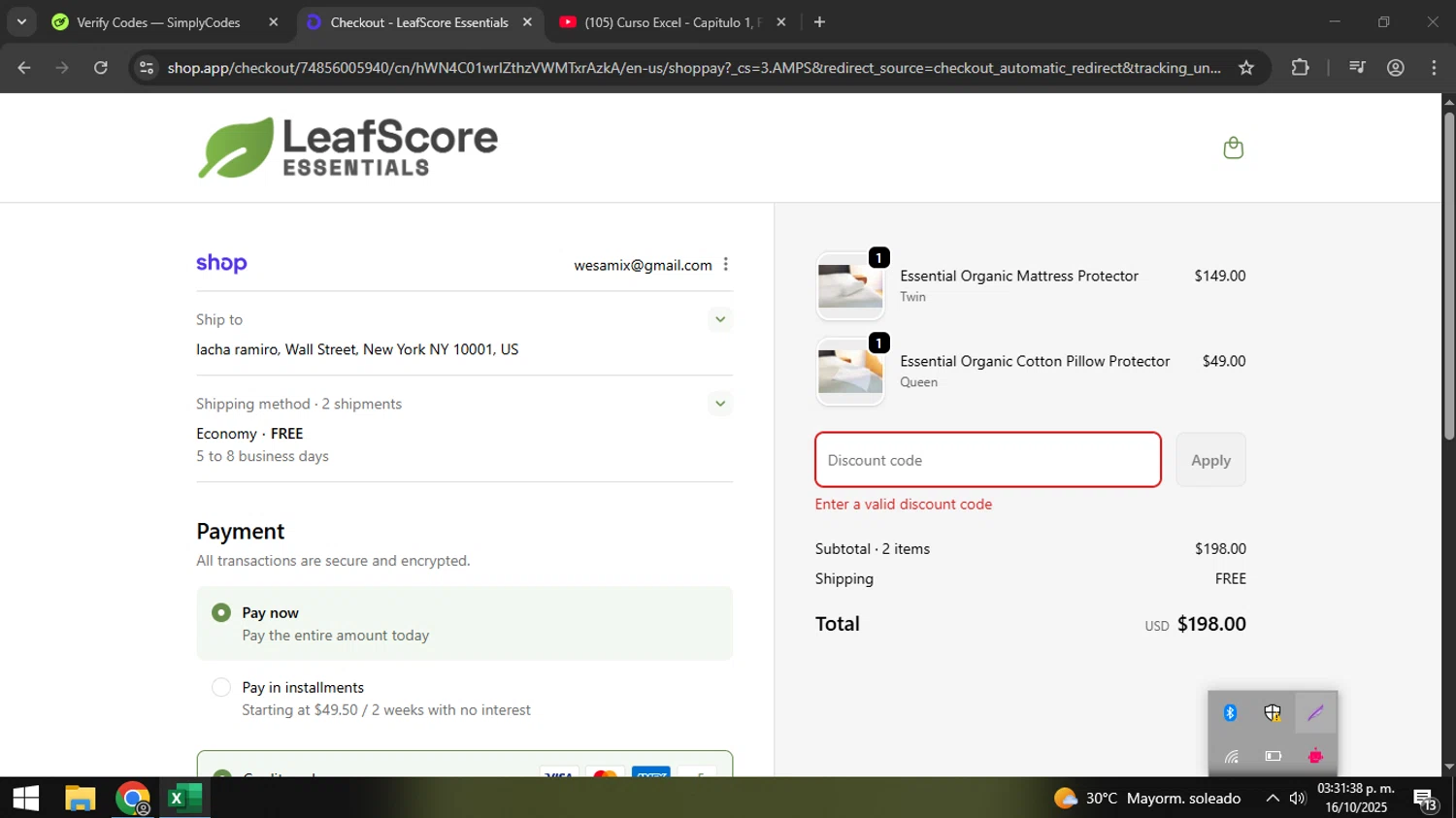The height and width of the screenshot is (818, 1456).
Task: Close the Curso Excel YouTube tab
Action: pyautogui.click(x=781, y=22)
